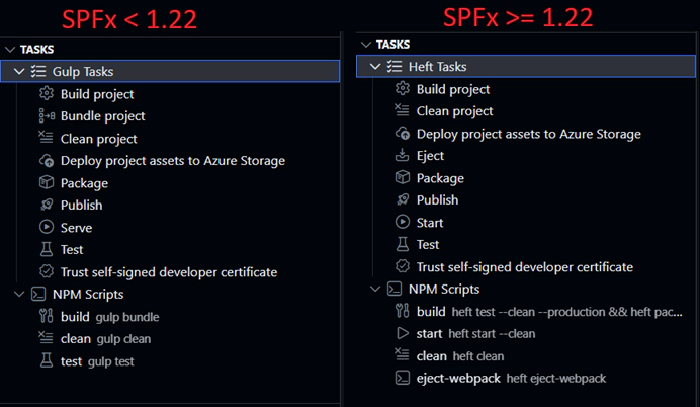
Task: Click the Serve play icon under Gulp Tasks
Action: tap(46, 227)
